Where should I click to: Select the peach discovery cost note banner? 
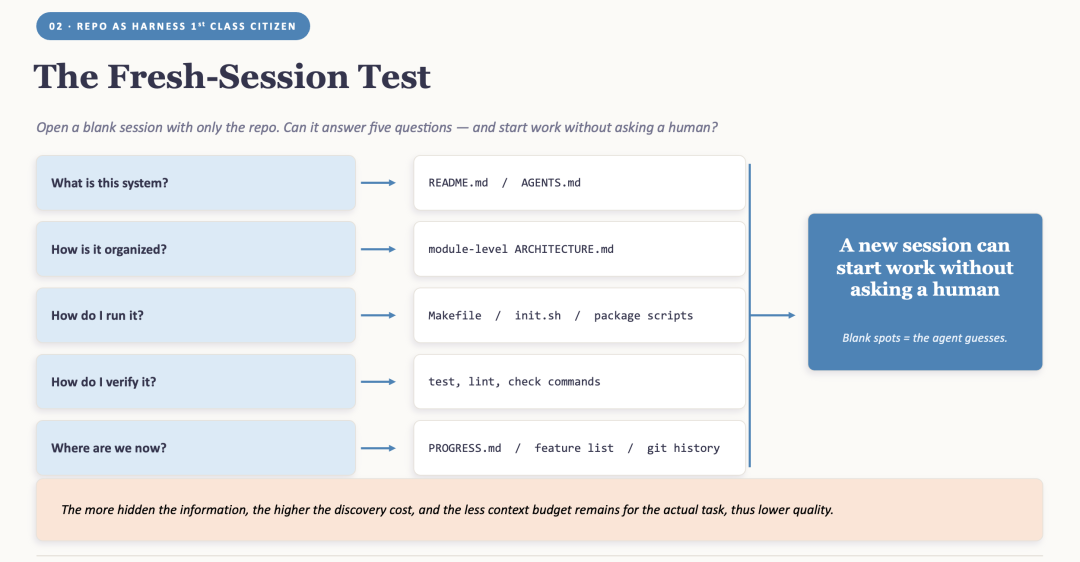(x=539, y=510)
